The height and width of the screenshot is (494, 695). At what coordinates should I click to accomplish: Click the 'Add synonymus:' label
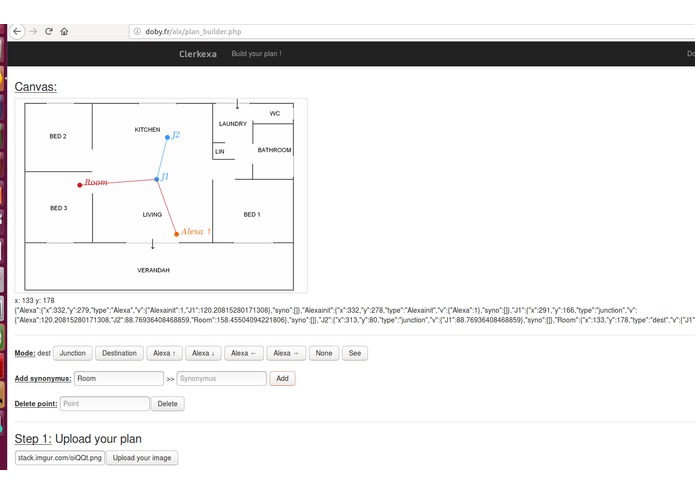coord(43,378)
